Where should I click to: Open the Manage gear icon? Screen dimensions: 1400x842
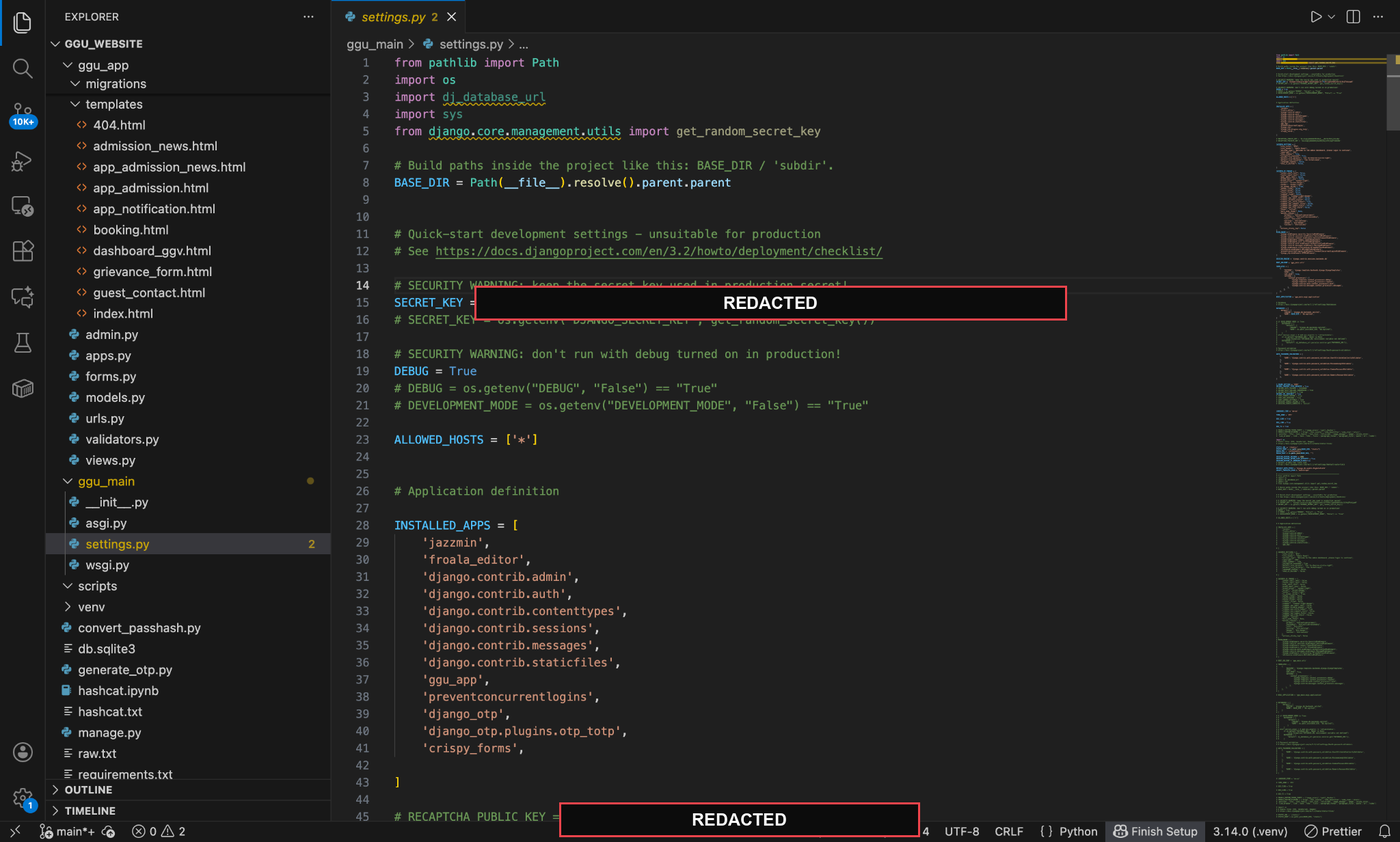coord(22,798)
